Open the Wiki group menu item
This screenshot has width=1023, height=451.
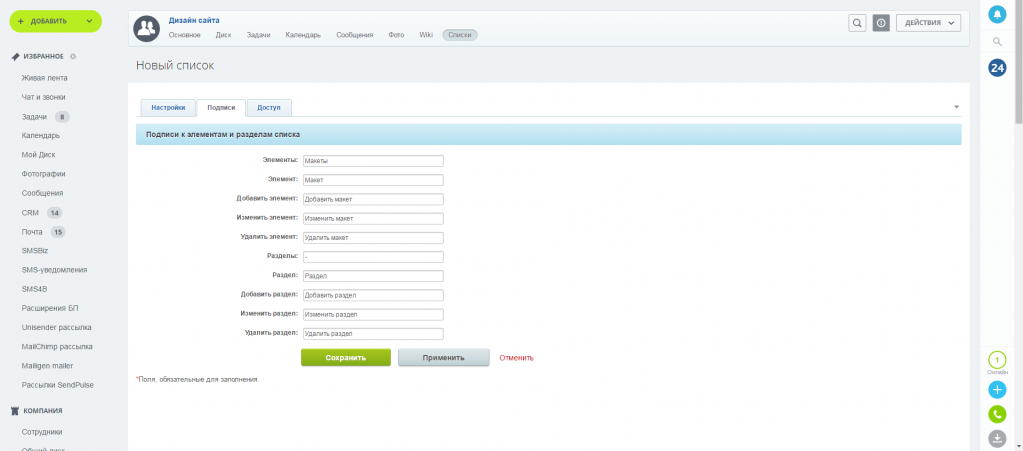click(426, 35)
